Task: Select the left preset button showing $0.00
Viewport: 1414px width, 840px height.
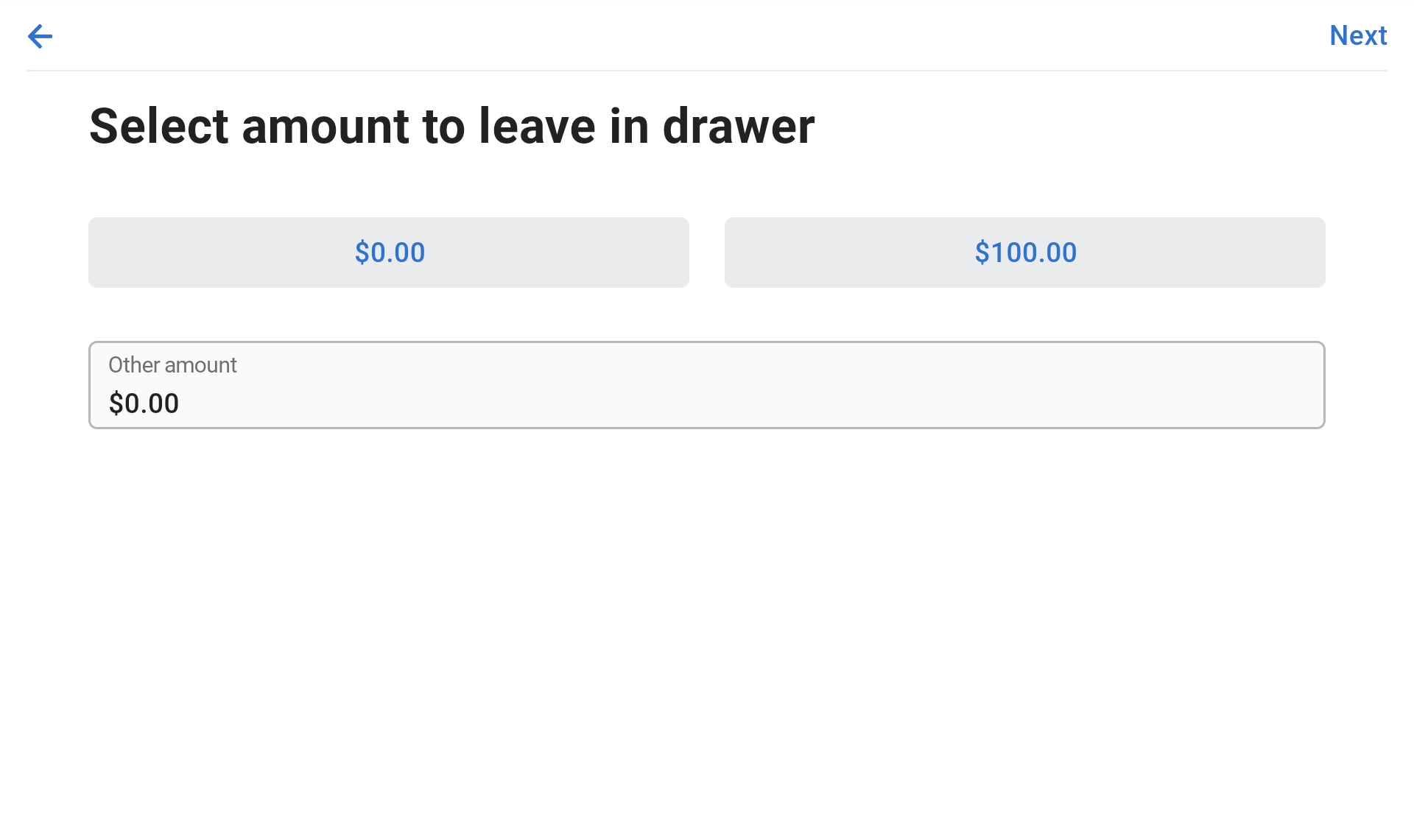Action: pos(389,253)
